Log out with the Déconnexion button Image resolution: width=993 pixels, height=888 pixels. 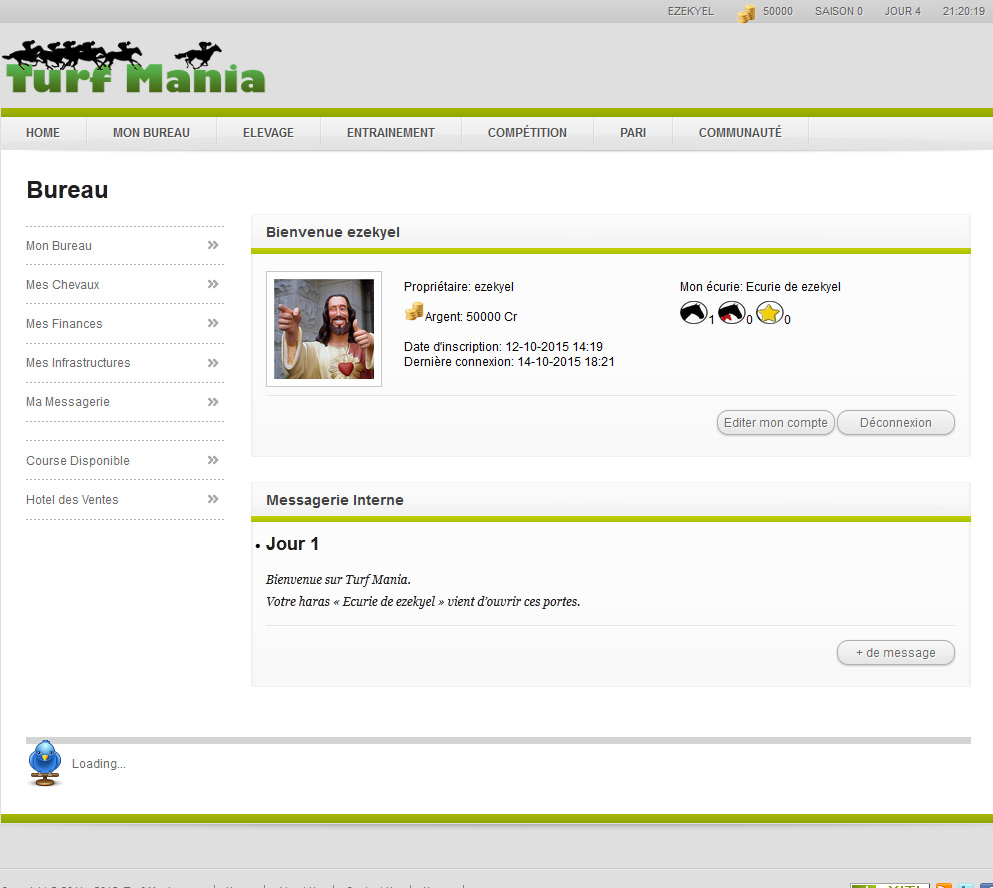click(x=895, y=422)
